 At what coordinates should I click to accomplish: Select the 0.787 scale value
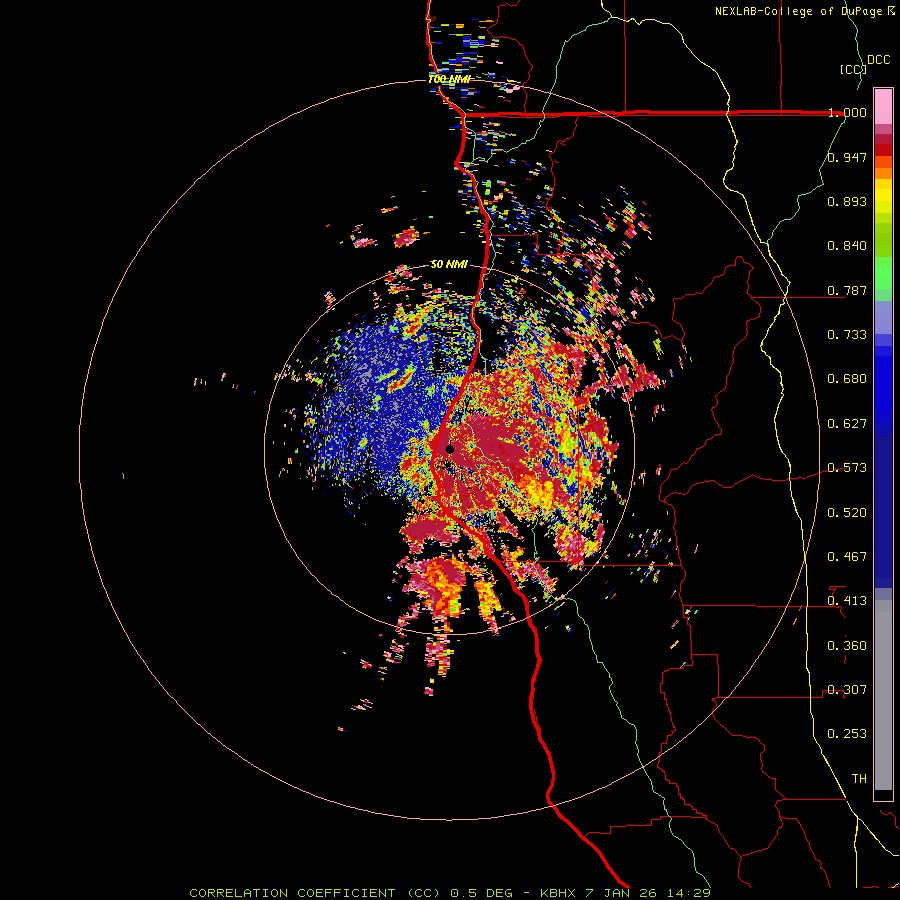(847, 290)
